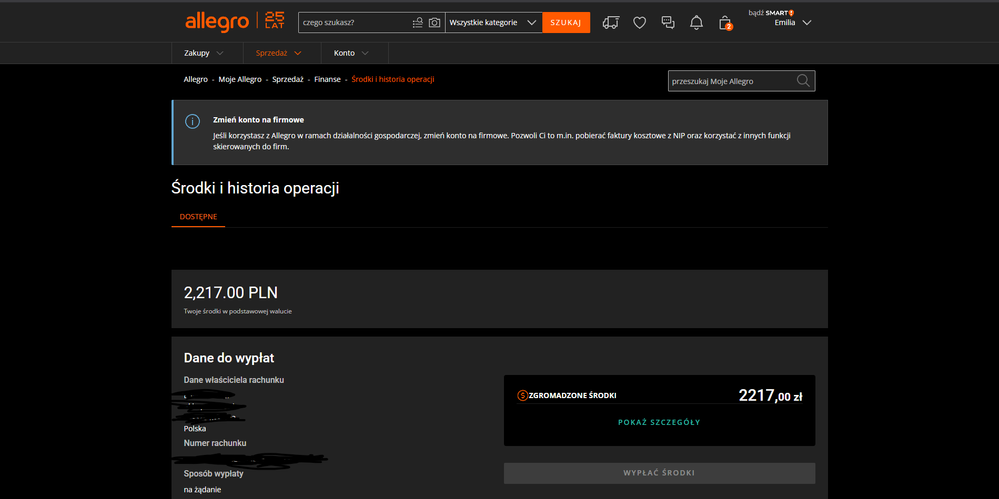
Task: Click 'Twoje środki w podstawowej walucie' text
Action: coord(238,312)
